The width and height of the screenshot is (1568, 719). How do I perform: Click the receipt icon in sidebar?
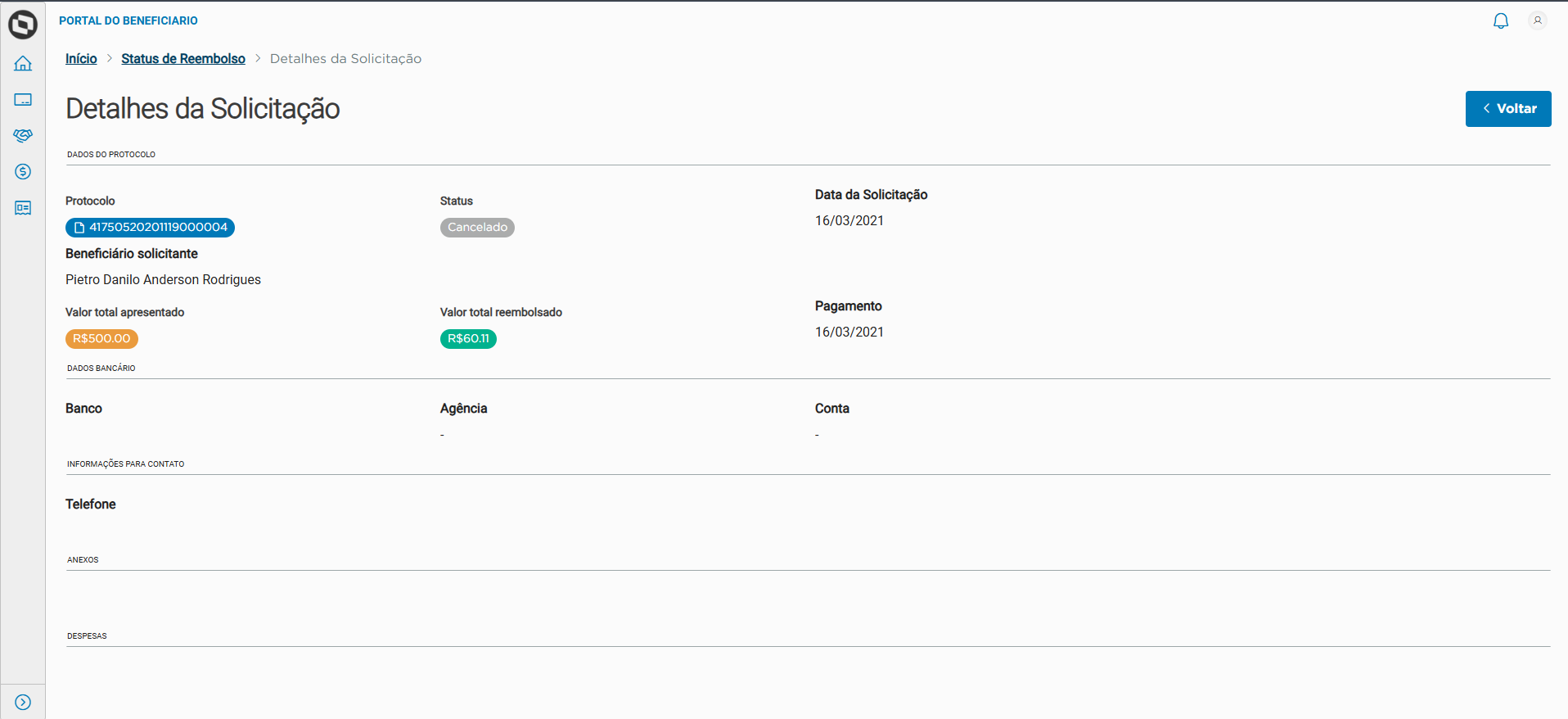pyautogui.click(x=23, y=208)
